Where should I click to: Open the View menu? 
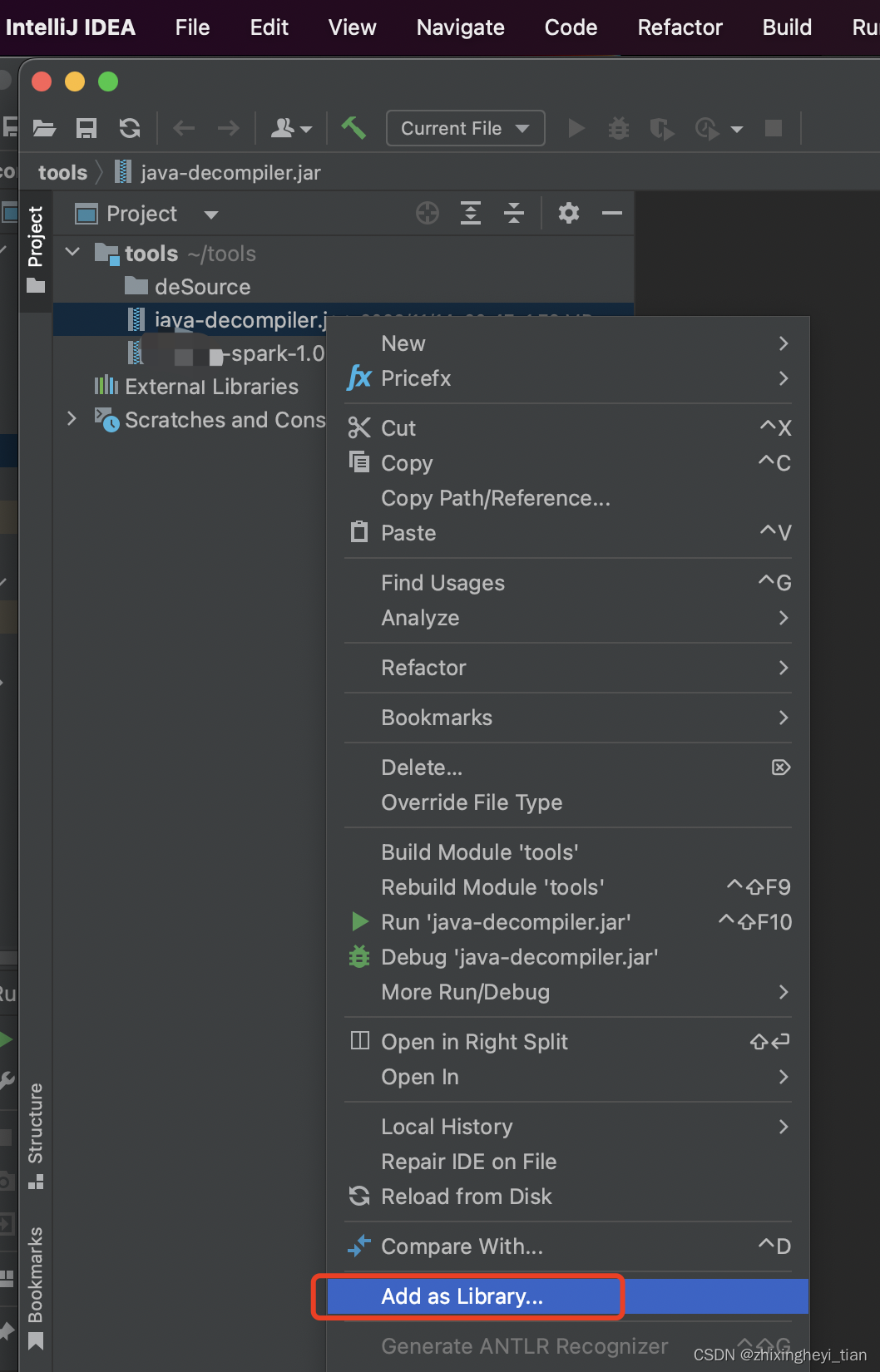[x=353, y=27]
